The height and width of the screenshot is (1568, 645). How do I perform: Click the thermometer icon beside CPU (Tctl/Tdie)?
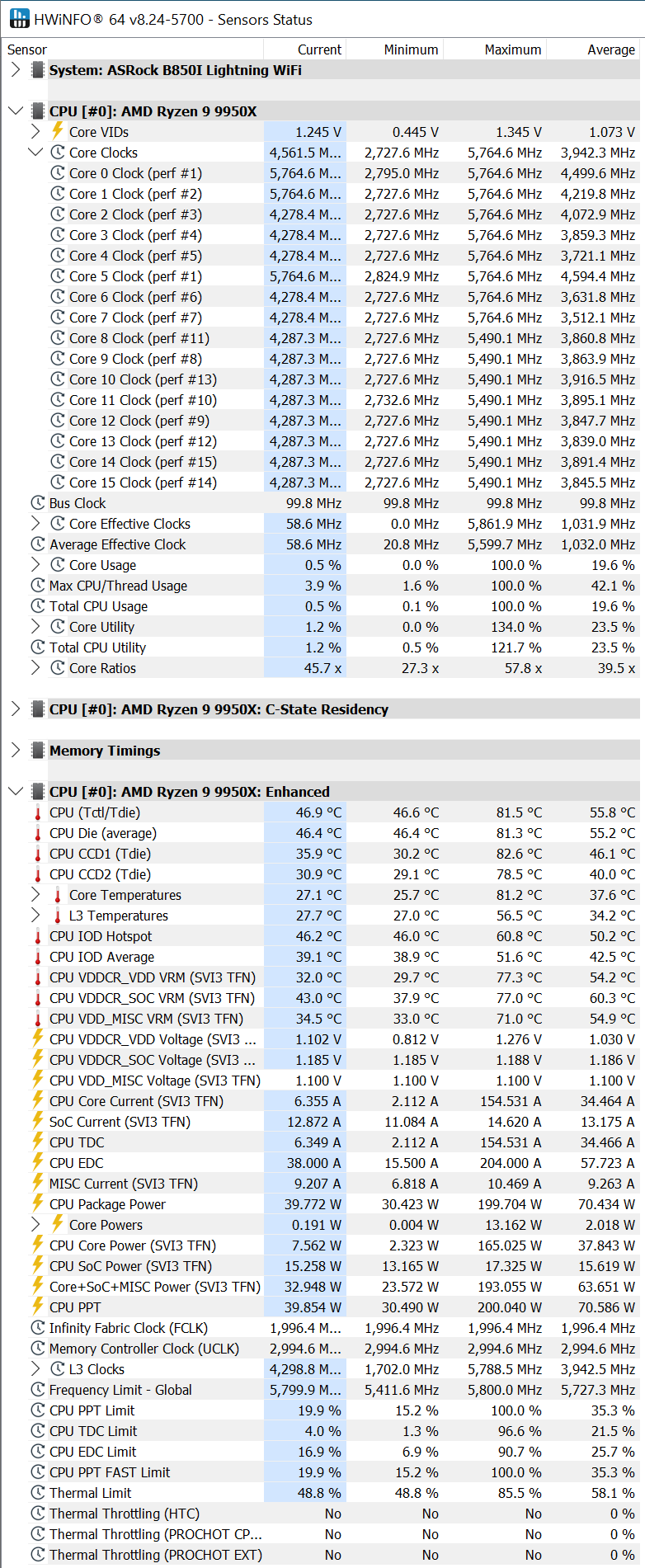[38, 812]
